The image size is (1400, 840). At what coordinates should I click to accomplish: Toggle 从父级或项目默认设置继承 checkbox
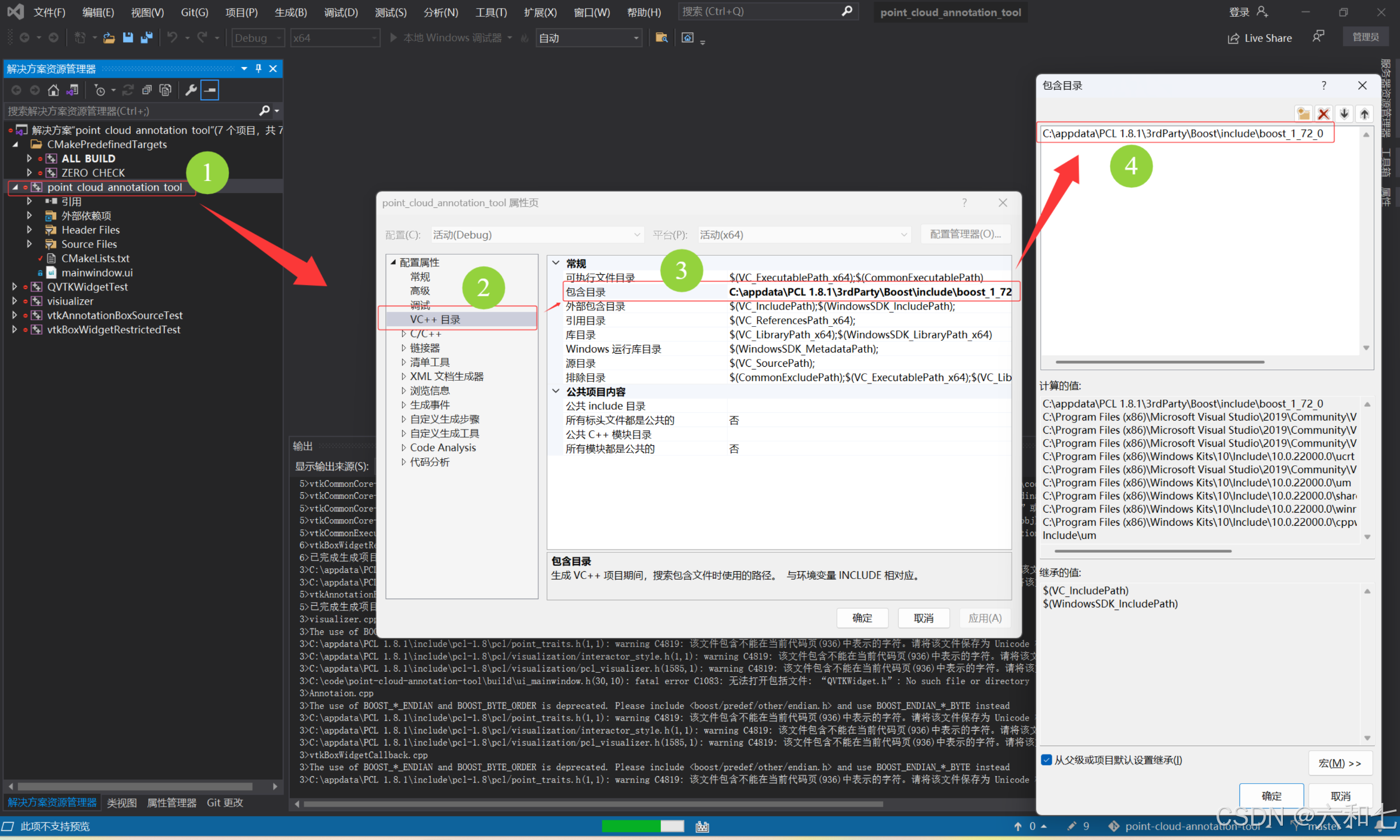coord(1046,760)
